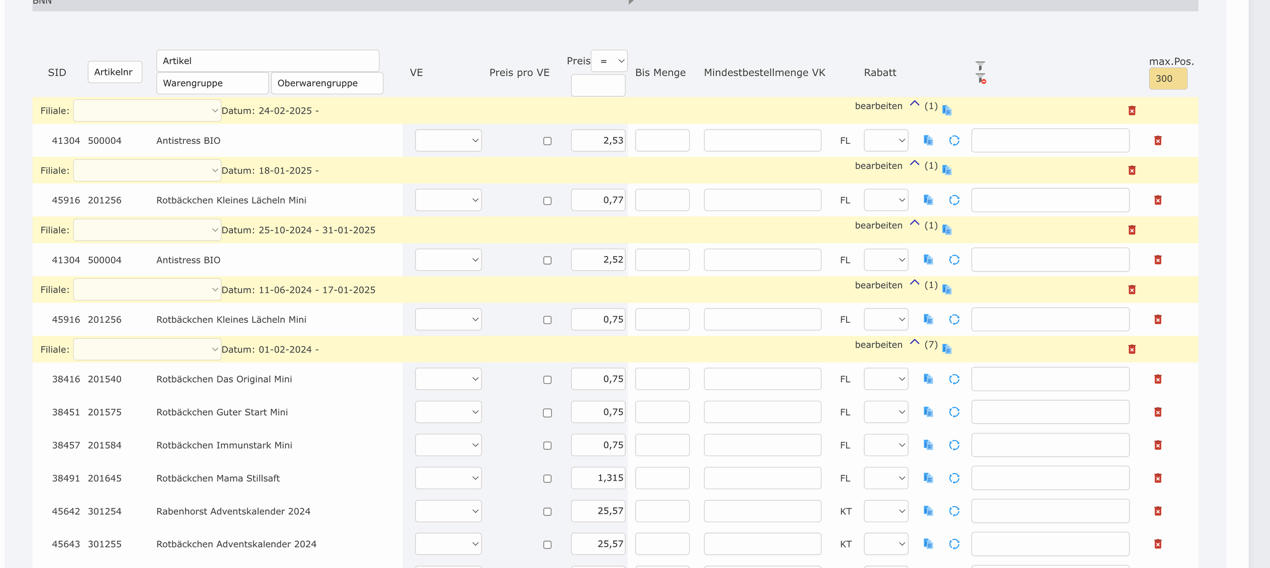Click the refresh icon for Rabenhorst Adventskalender 2024
Screen dimensions: 1270x568
tap(954, 511)
